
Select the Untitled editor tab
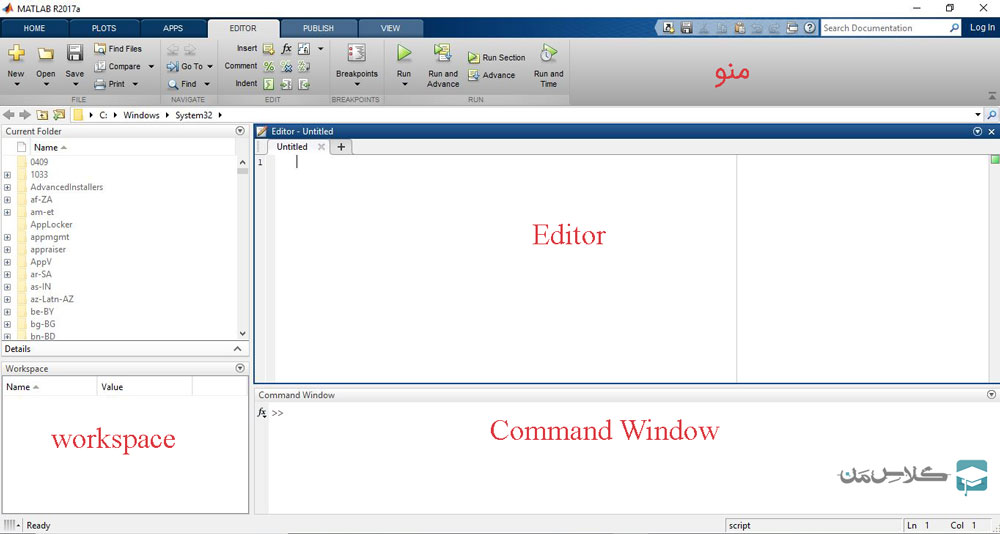(291, 147)
